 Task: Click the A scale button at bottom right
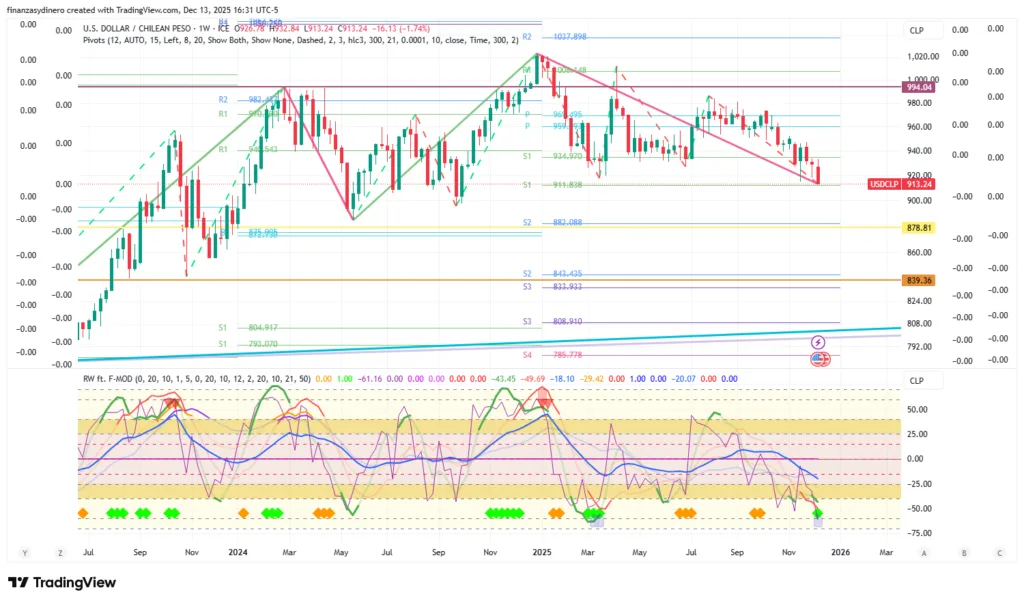coord(924,552)
